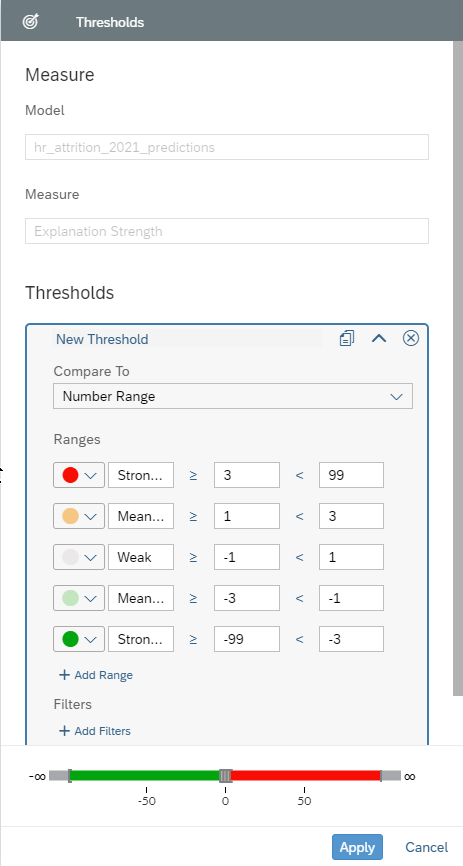Click the Weak range label field
The height and width of the screenshot is (866, 463).
pyautogui.click(x=141, y=557)
